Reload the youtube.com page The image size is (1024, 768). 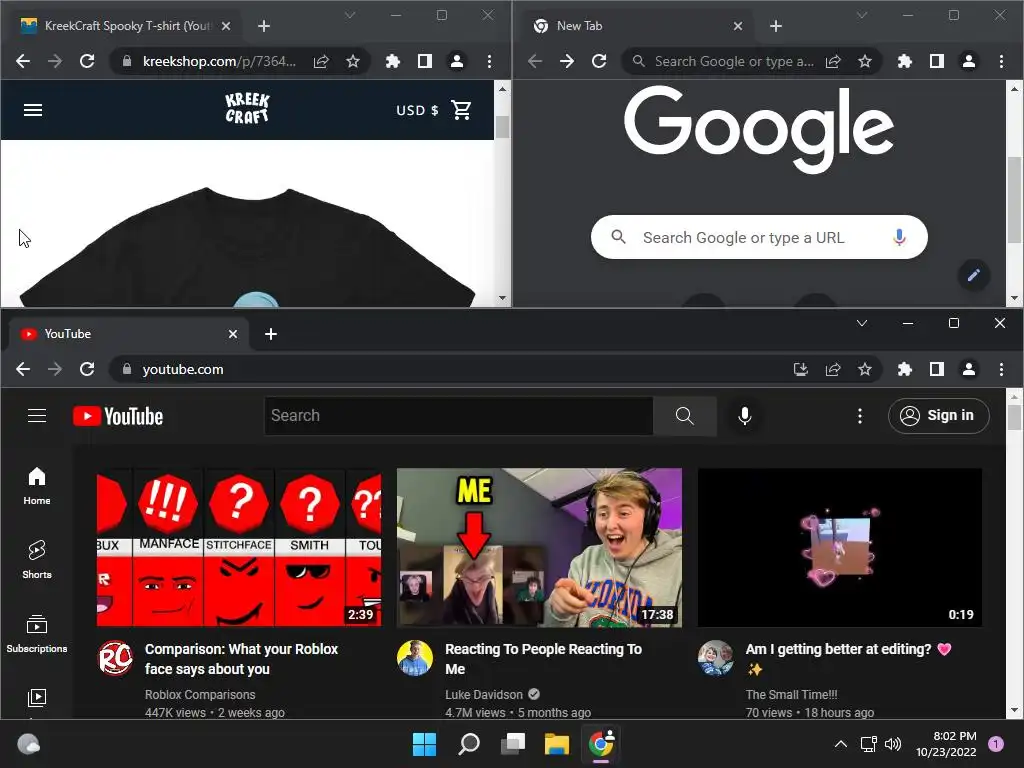87,369
